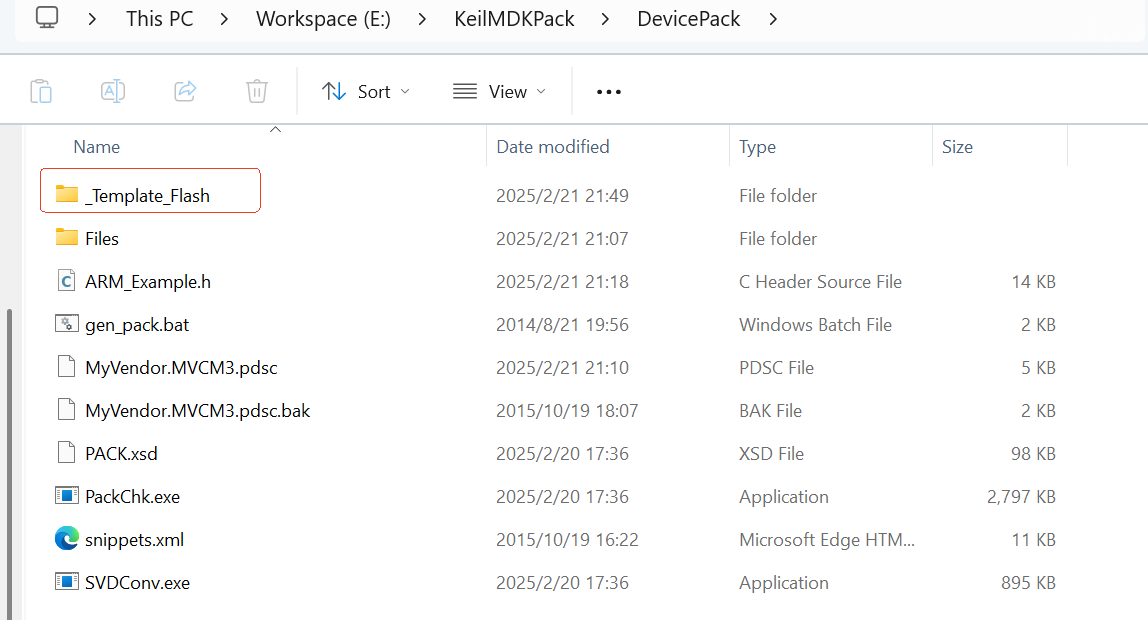Open the Sort dropdown menu

pyautogui.click(x=366, y=91)
